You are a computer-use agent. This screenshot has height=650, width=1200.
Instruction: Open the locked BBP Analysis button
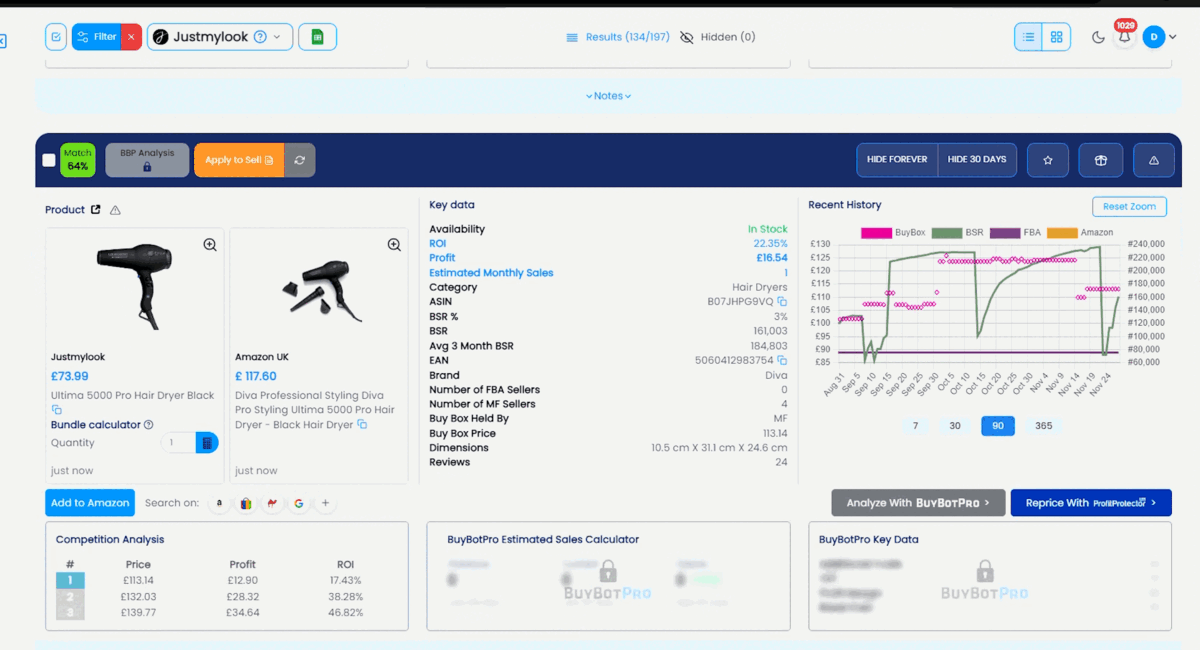pyautogui.click(x=147, y=160)
